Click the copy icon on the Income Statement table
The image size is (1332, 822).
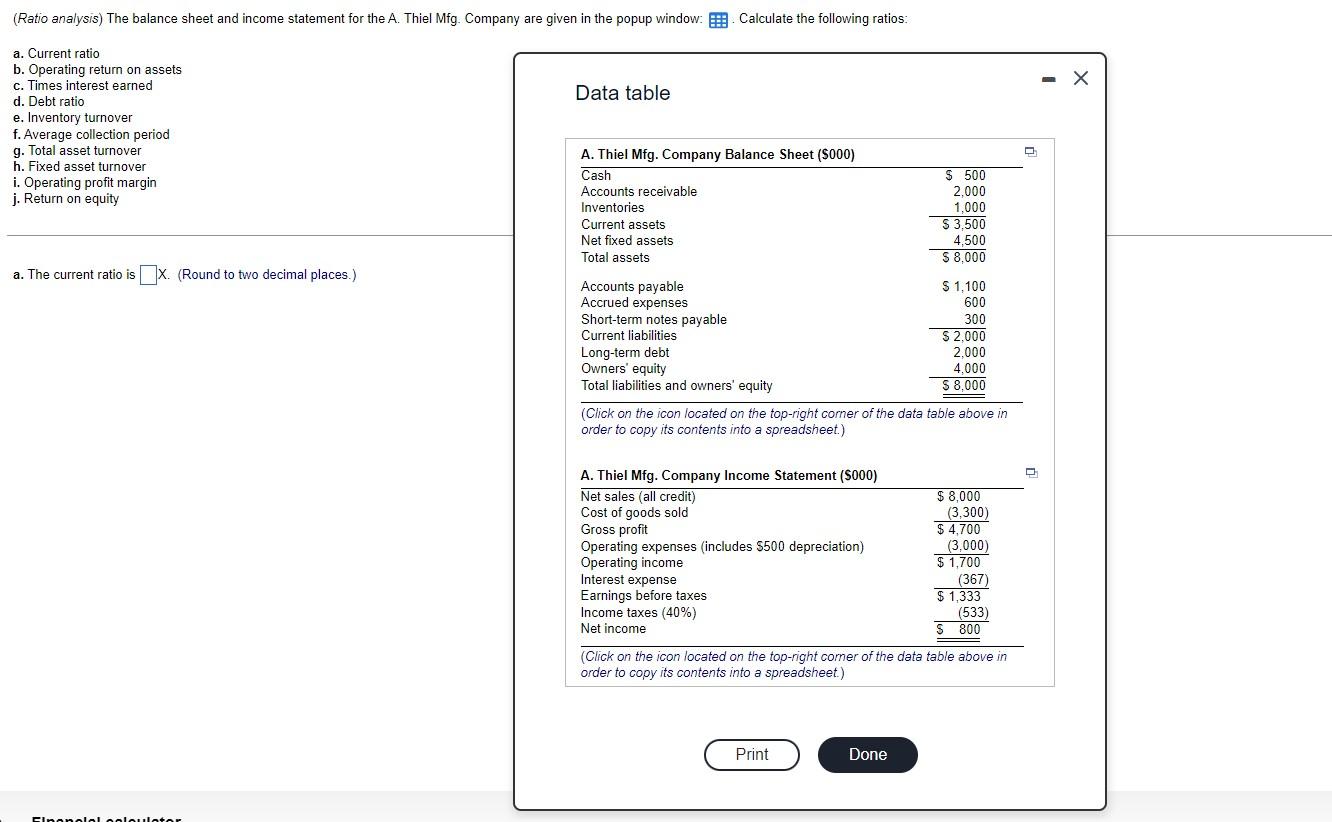tap(1030, 471)
